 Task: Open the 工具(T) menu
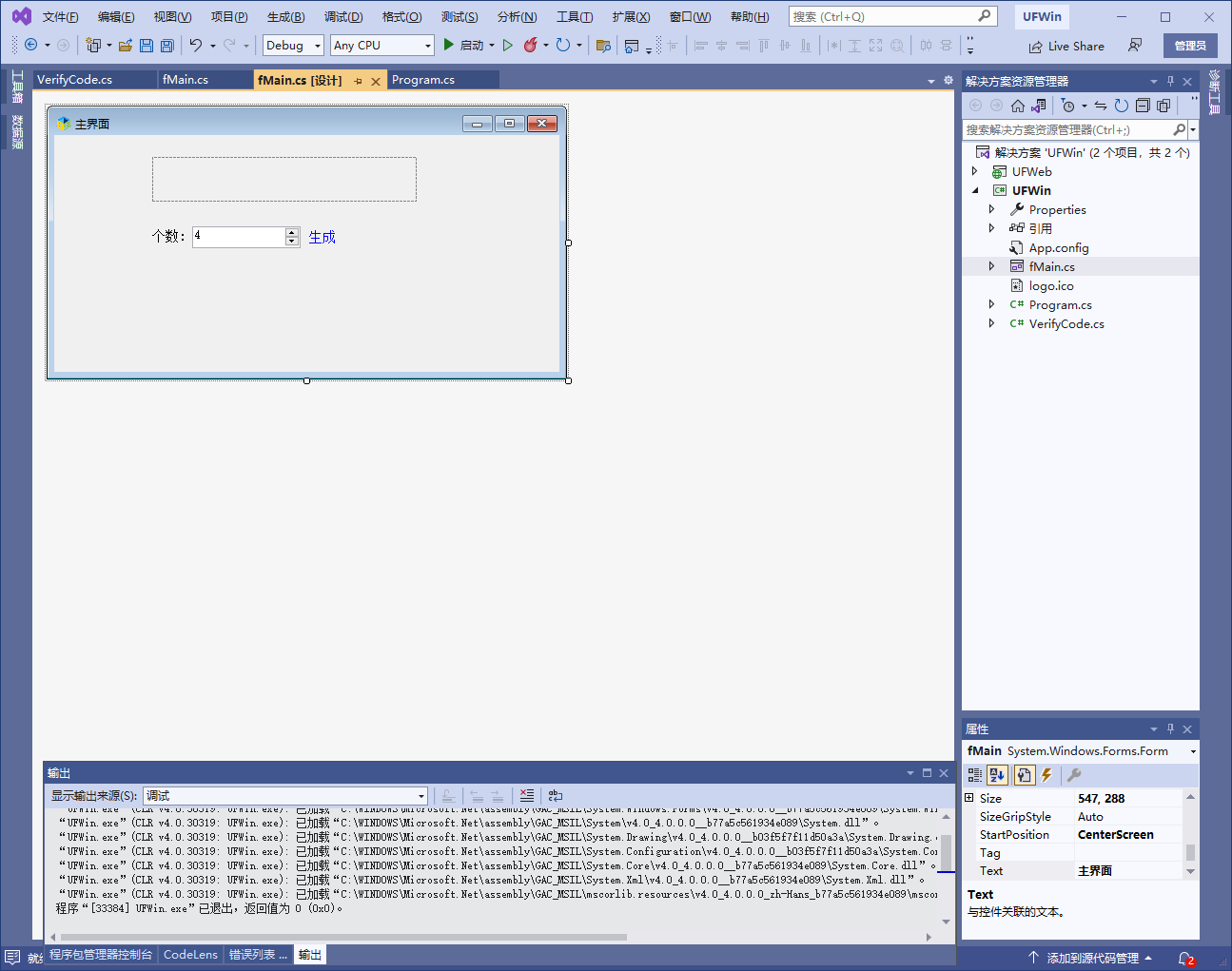coord(575,17)
